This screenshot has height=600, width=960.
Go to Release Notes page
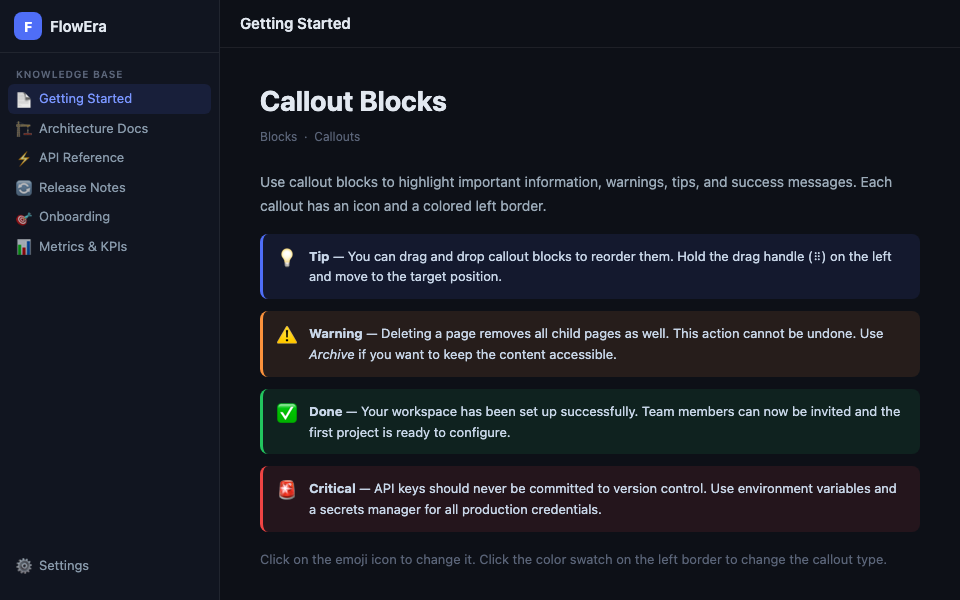tap(82, 188)
